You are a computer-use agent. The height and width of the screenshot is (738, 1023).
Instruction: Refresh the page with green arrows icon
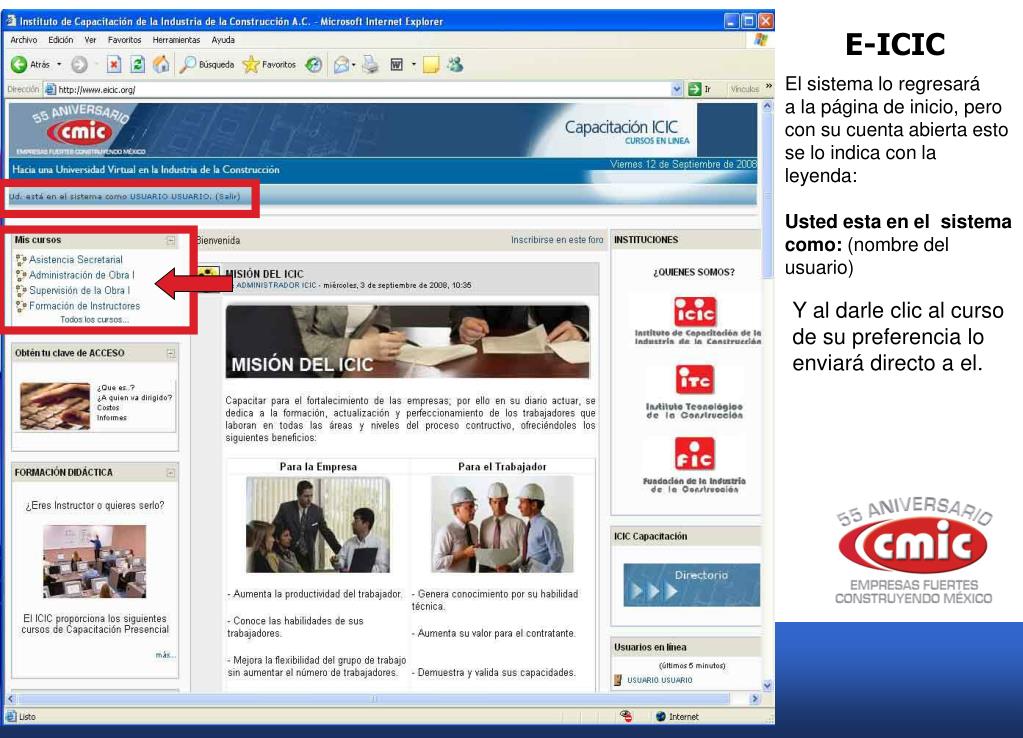(x=137, y=64)
